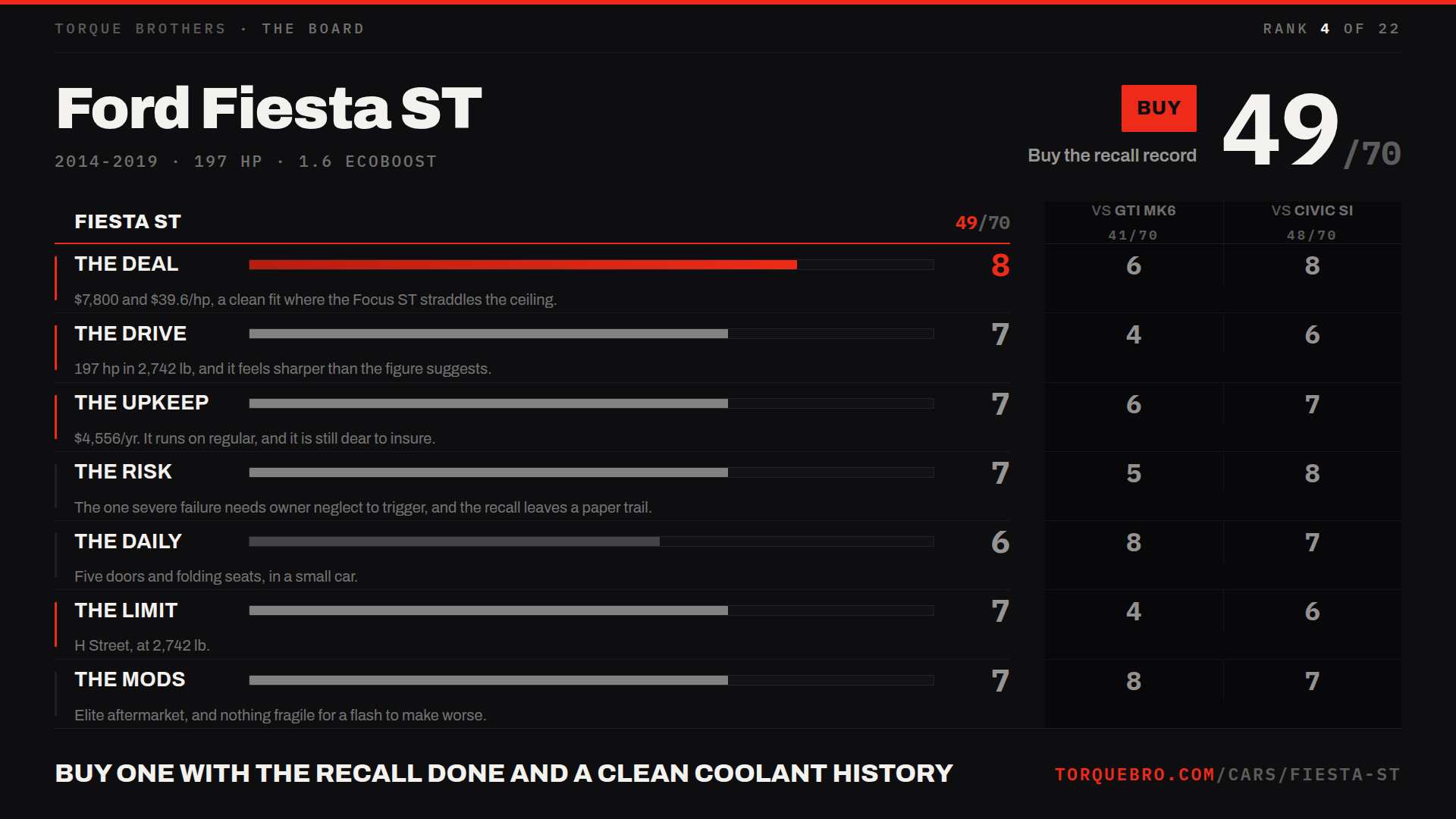Click the red BUY verdict badge
1456x819 pixels.
click(x=1159, y=108)
